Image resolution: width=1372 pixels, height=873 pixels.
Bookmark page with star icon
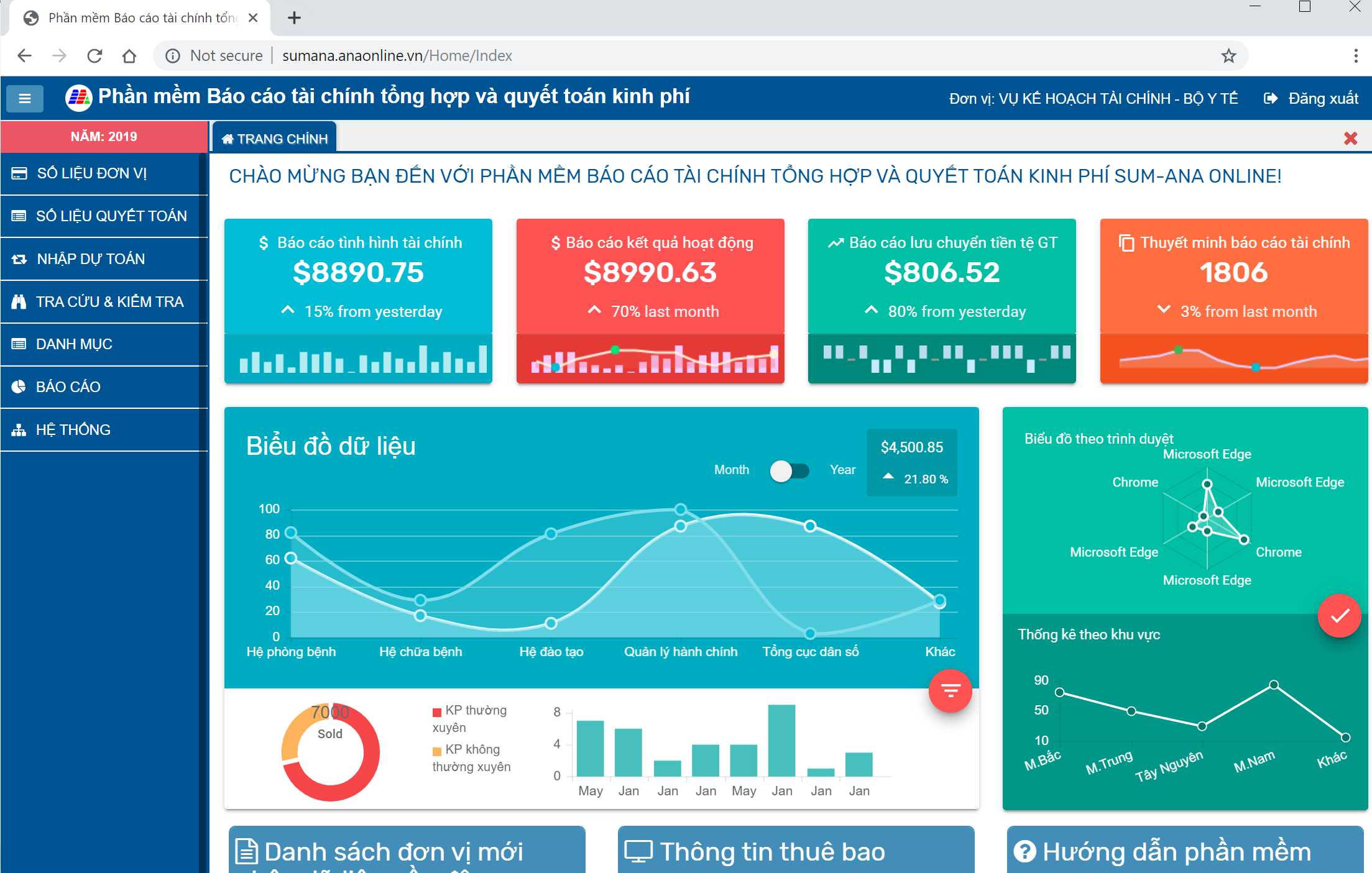(x=1228, y=56)
